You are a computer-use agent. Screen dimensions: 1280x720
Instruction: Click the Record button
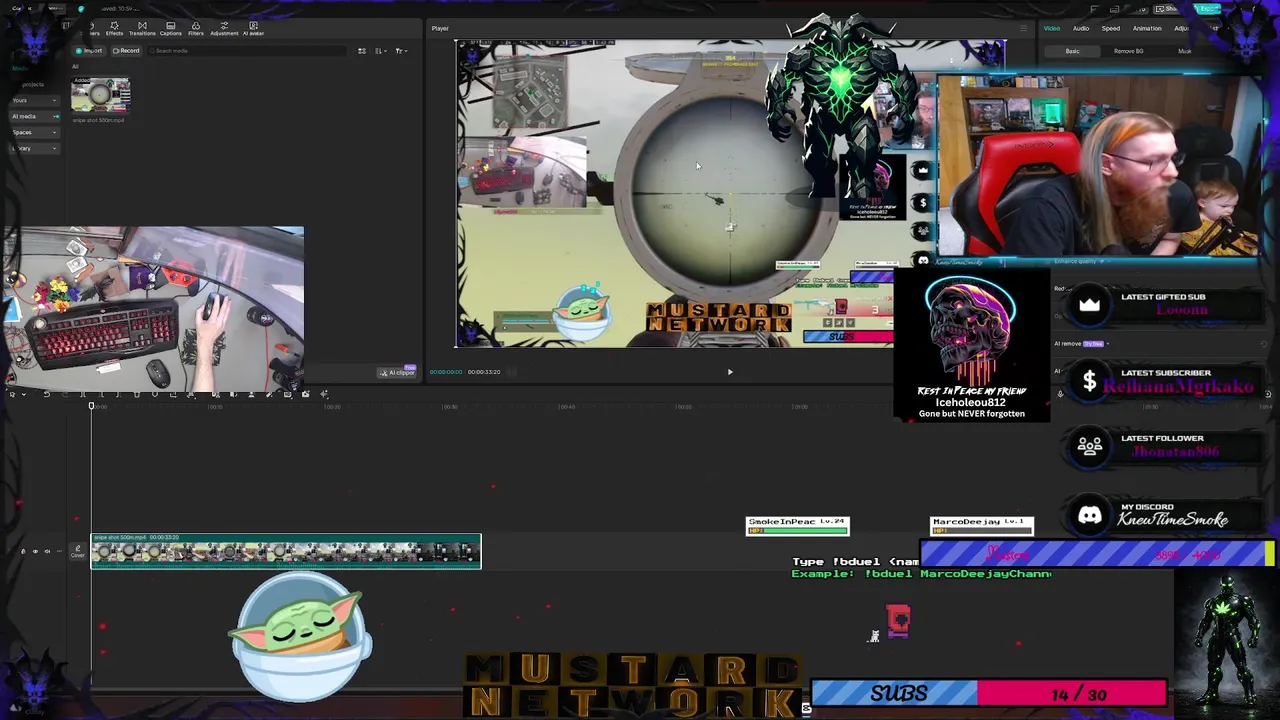click(x=126, y=50)
